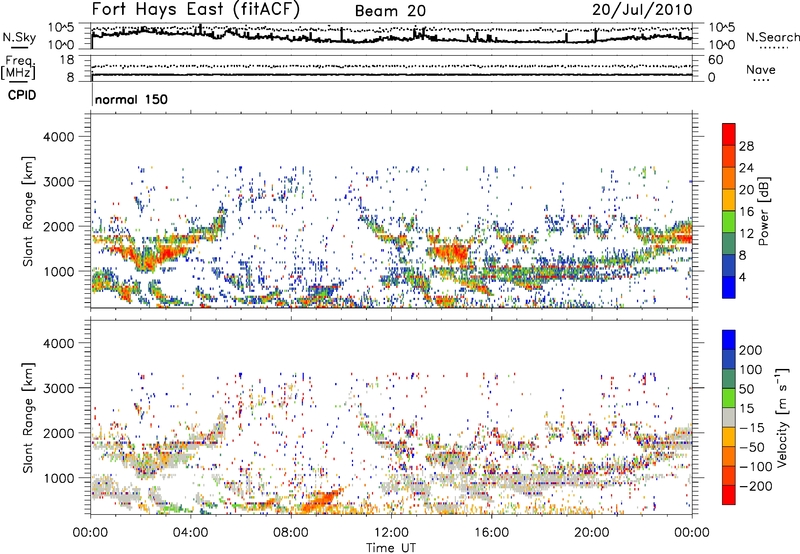This screenshot has height=554, width=800.
Task: Click the '-15' tick on the velocity colorbar
Action: pos(752,428)
